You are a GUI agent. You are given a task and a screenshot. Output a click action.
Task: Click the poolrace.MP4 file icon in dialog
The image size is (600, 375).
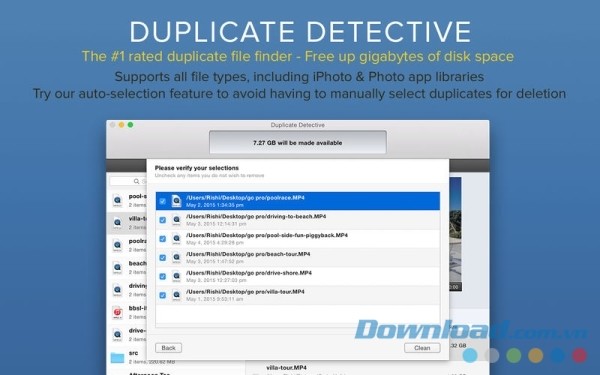pyautogui.click(x=176, y=201)
